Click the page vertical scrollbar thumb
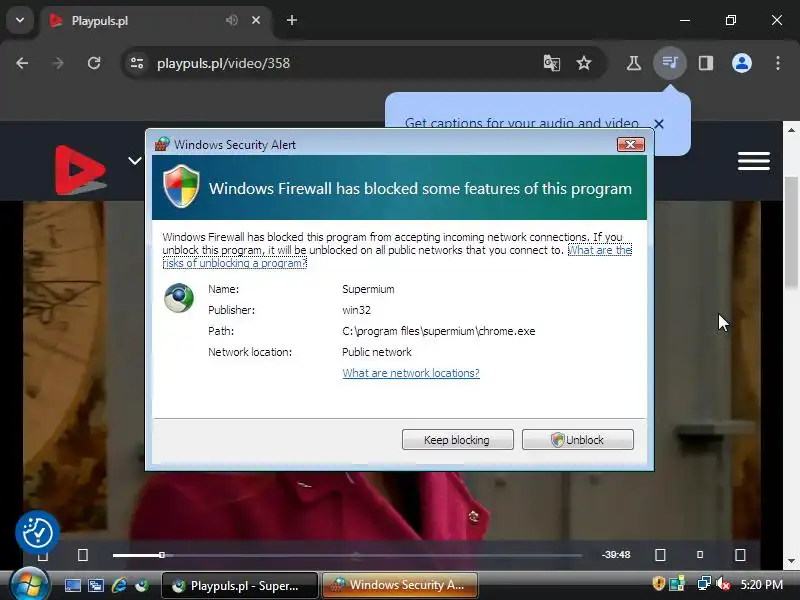 [791, 232]
